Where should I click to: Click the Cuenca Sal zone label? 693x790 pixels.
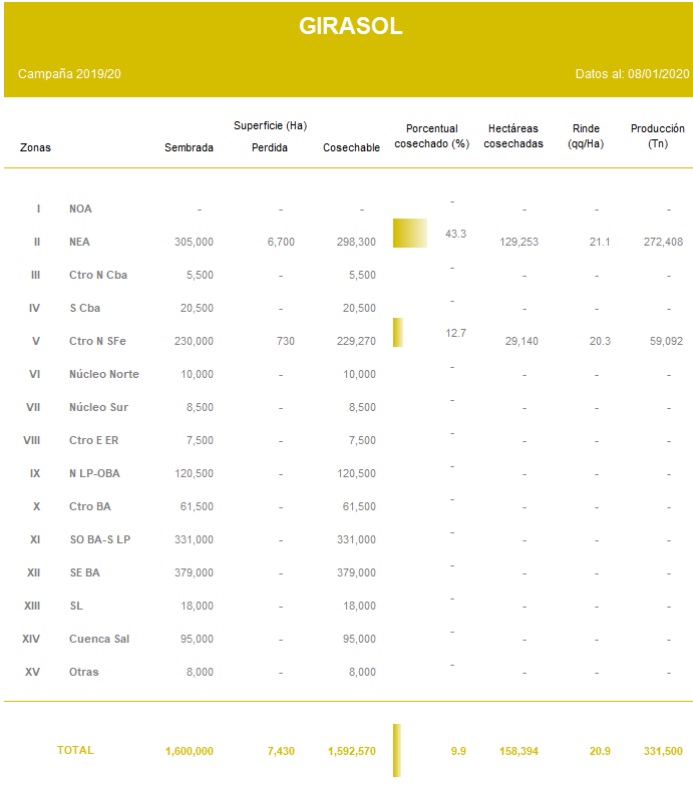pos(99,639)
